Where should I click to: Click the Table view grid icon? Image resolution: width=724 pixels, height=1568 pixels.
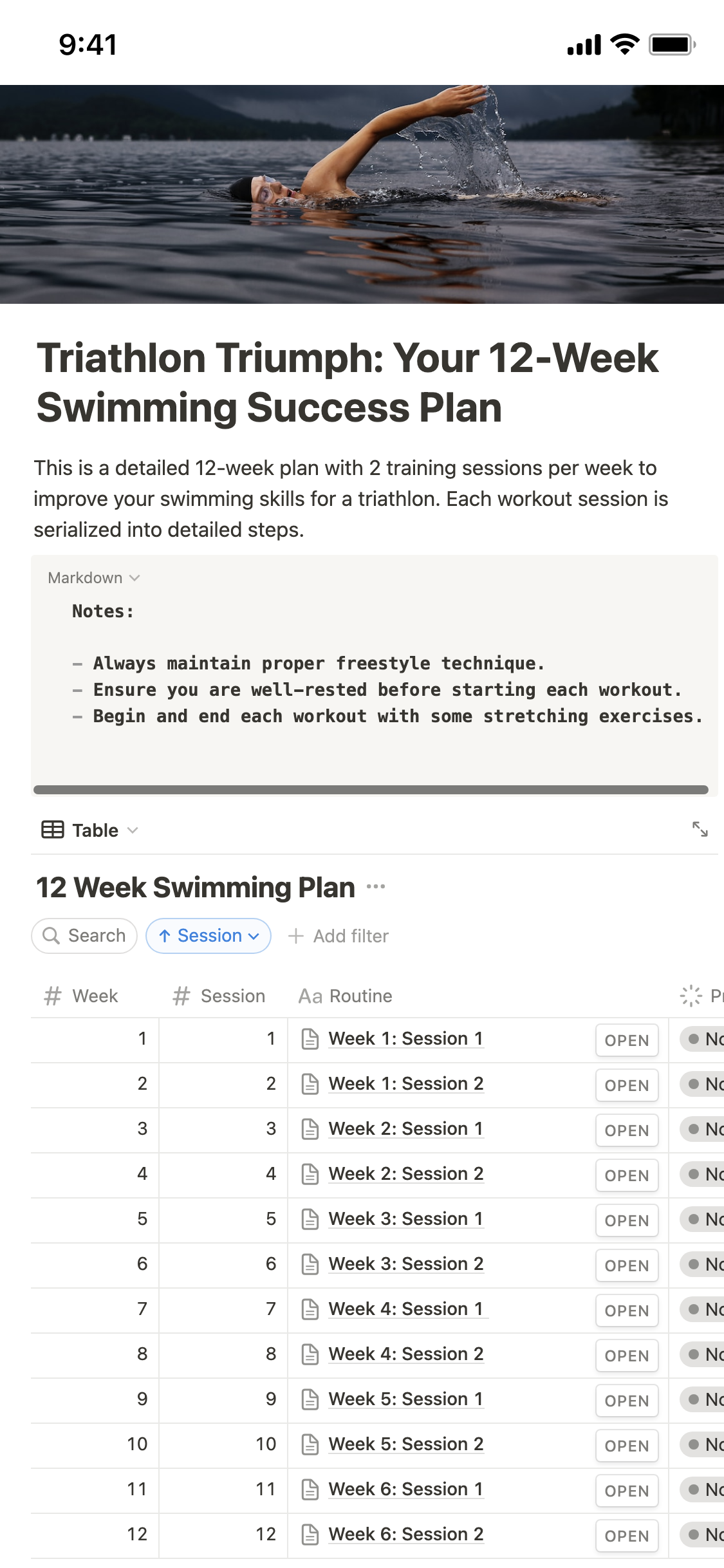(x=53, y=830)
